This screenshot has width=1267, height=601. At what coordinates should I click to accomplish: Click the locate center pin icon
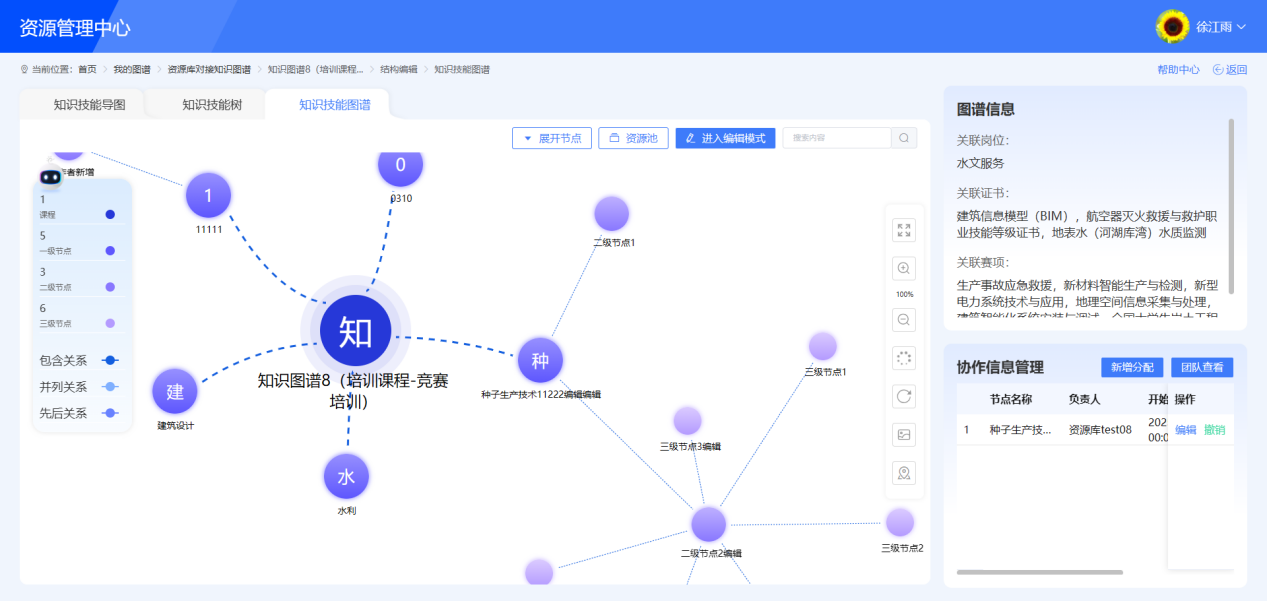click(904, 473)
